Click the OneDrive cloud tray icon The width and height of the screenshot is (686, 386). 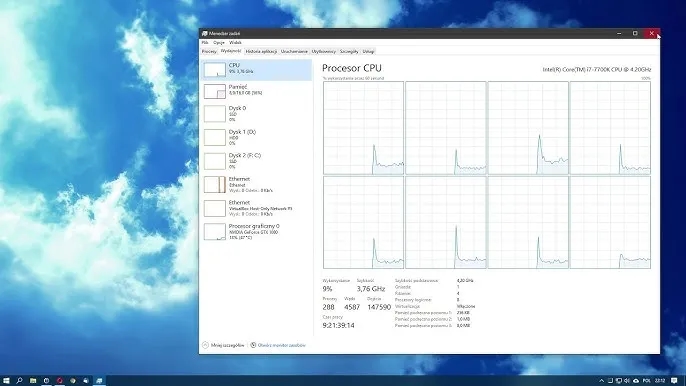pos(636,381)
